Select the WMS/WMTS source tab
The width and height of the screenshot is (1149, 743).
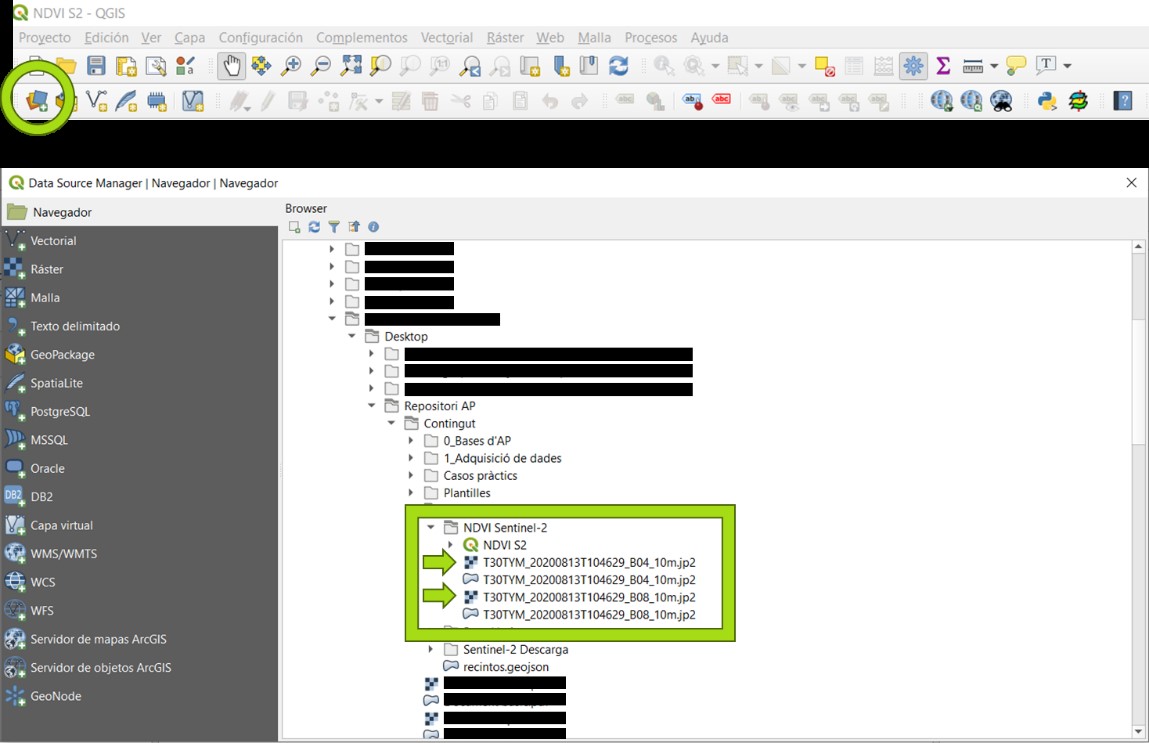click(139, 553)
